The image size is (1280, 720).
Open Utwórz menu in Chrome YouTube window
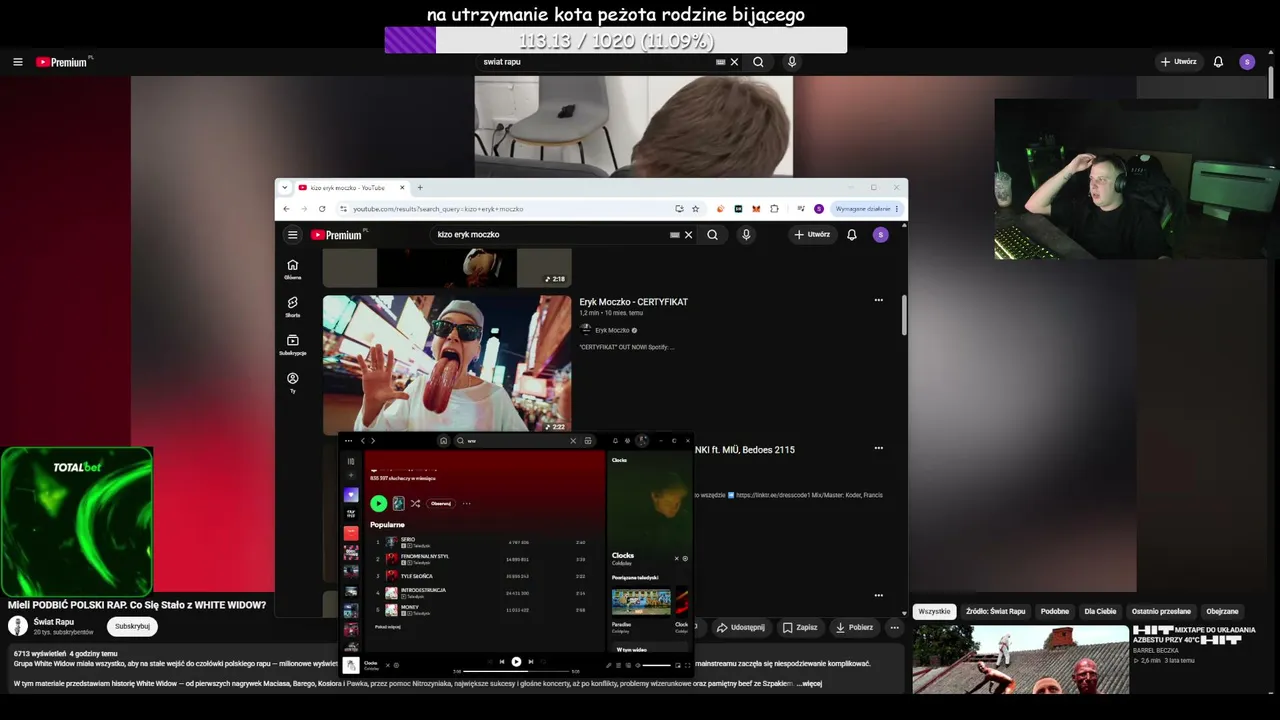(812, 235)
